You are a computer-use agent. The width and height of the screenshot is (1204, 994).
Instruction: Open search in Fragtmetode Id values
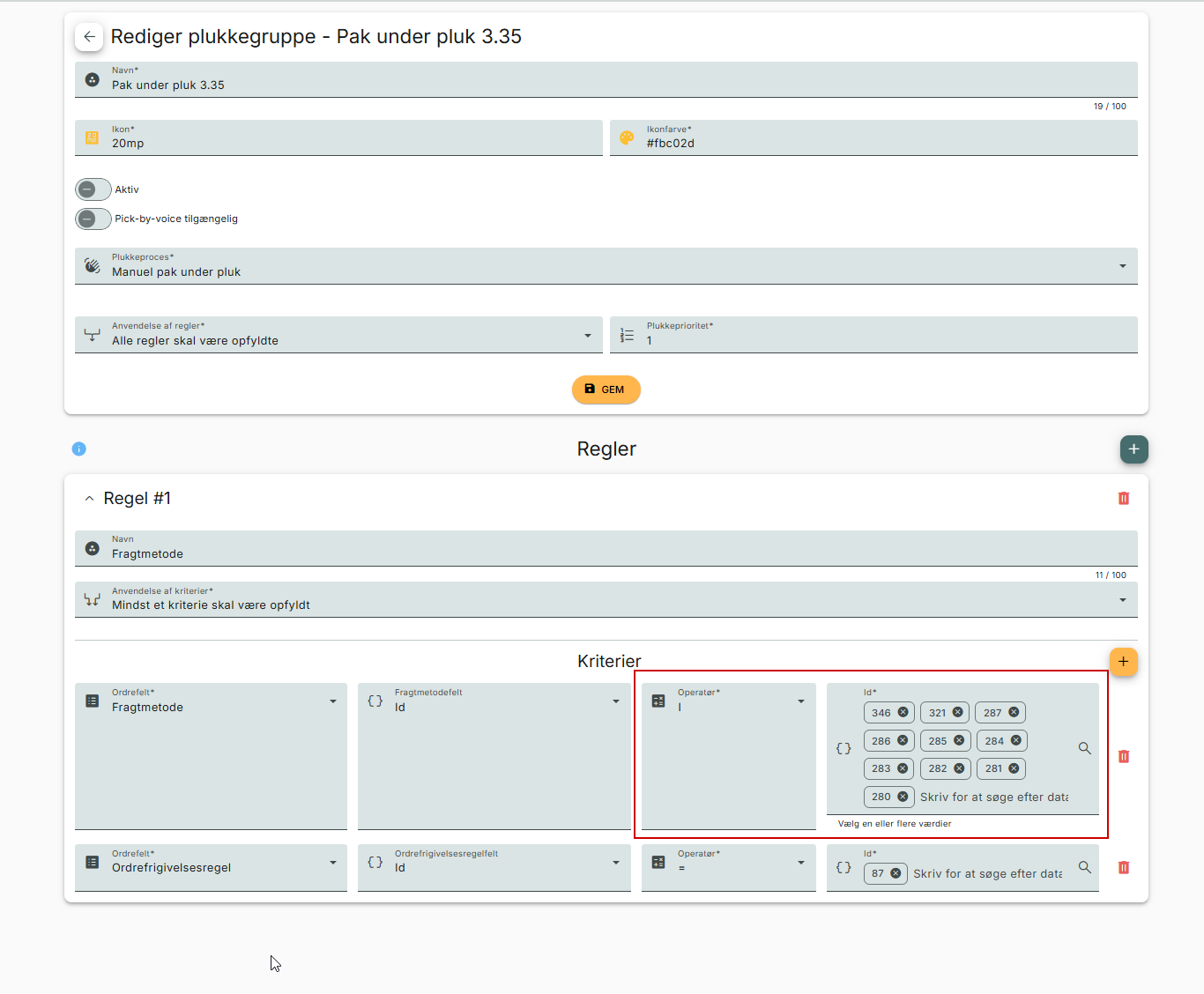point(1084,748)
